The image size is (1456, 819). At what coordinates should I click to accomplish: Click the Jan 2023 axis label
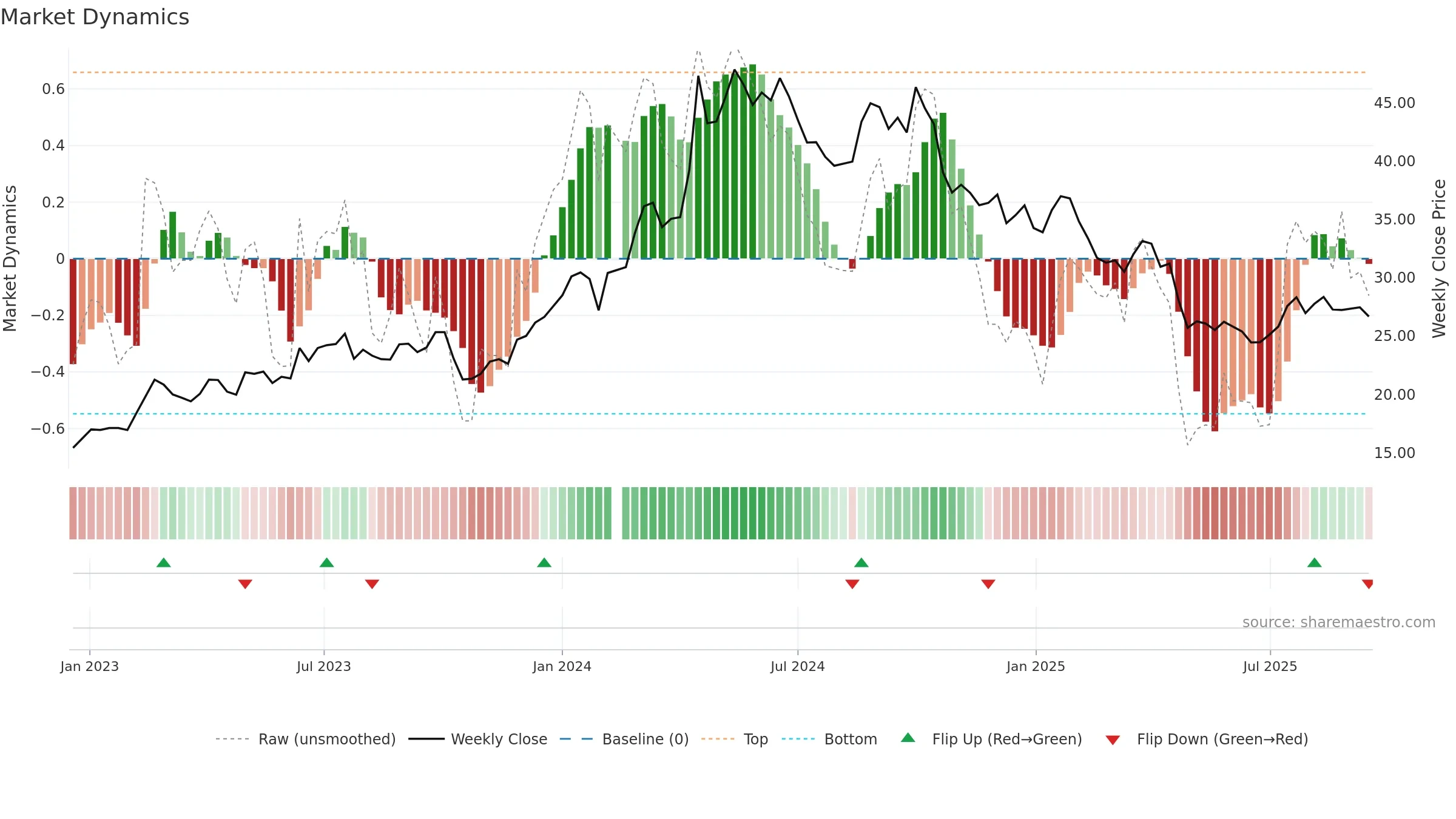[90, 666]
